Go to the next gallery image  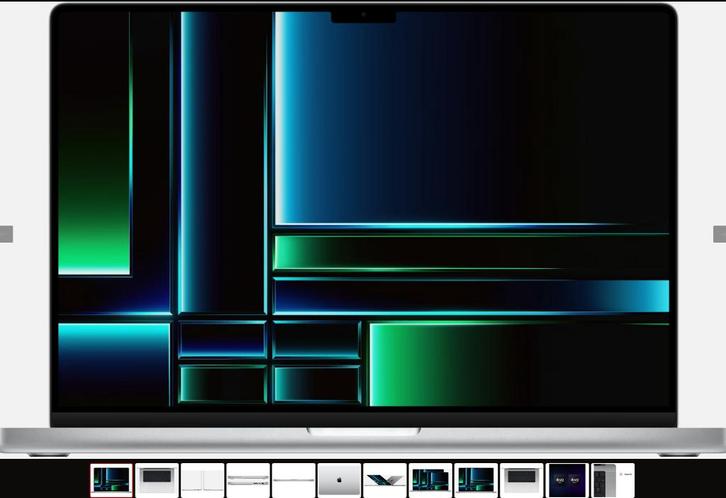(719, 234)
